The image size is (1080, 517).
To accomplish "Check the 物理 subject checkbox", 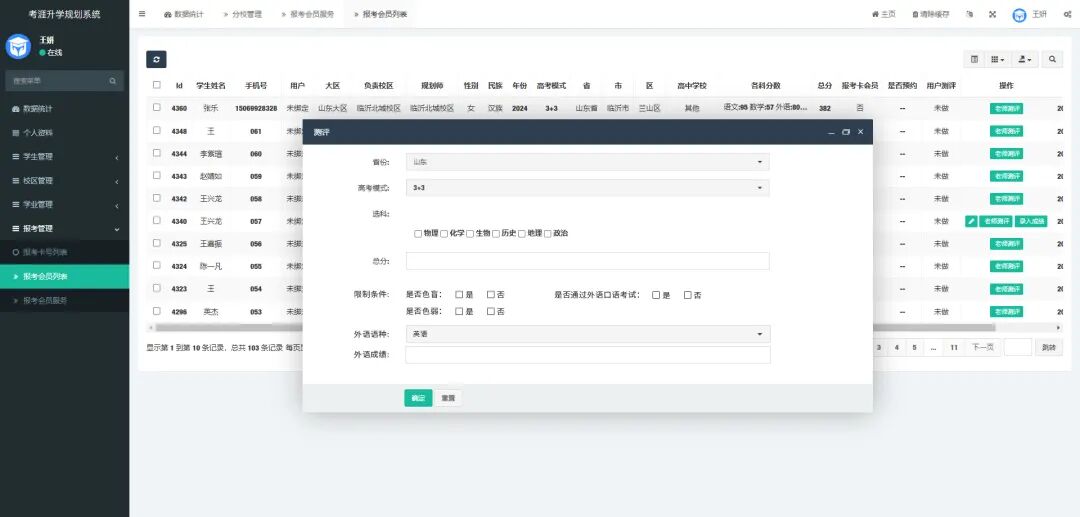I will pos(418,234).
